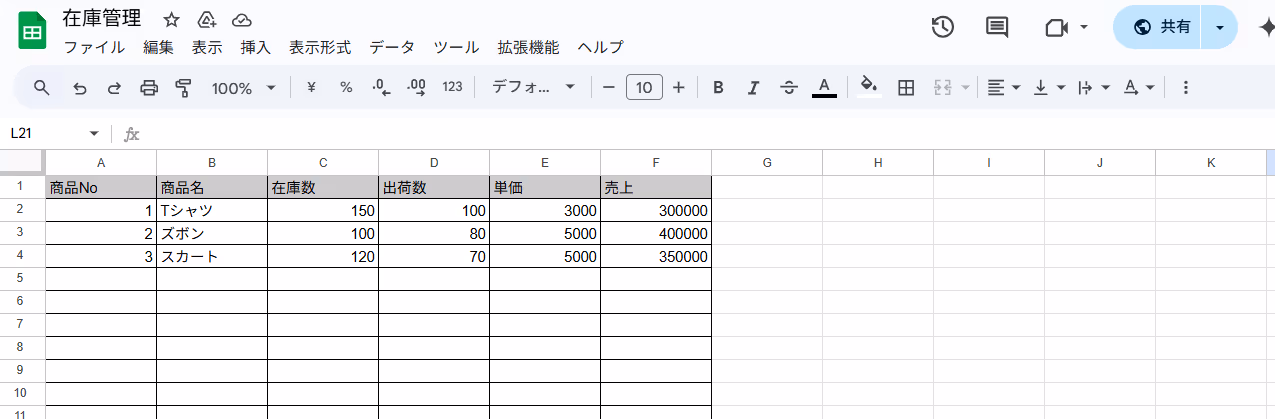Print the spreadsheet
The height and width of the screenshot is (419, 1275).
149,88
